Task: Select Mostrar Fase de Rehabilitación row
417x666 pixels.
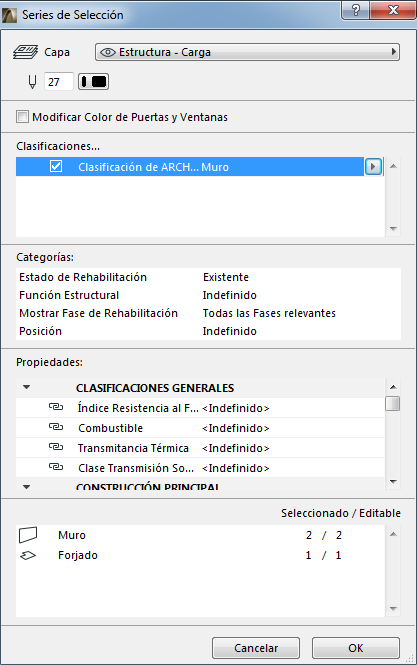Action: click(x=208, y=313)
